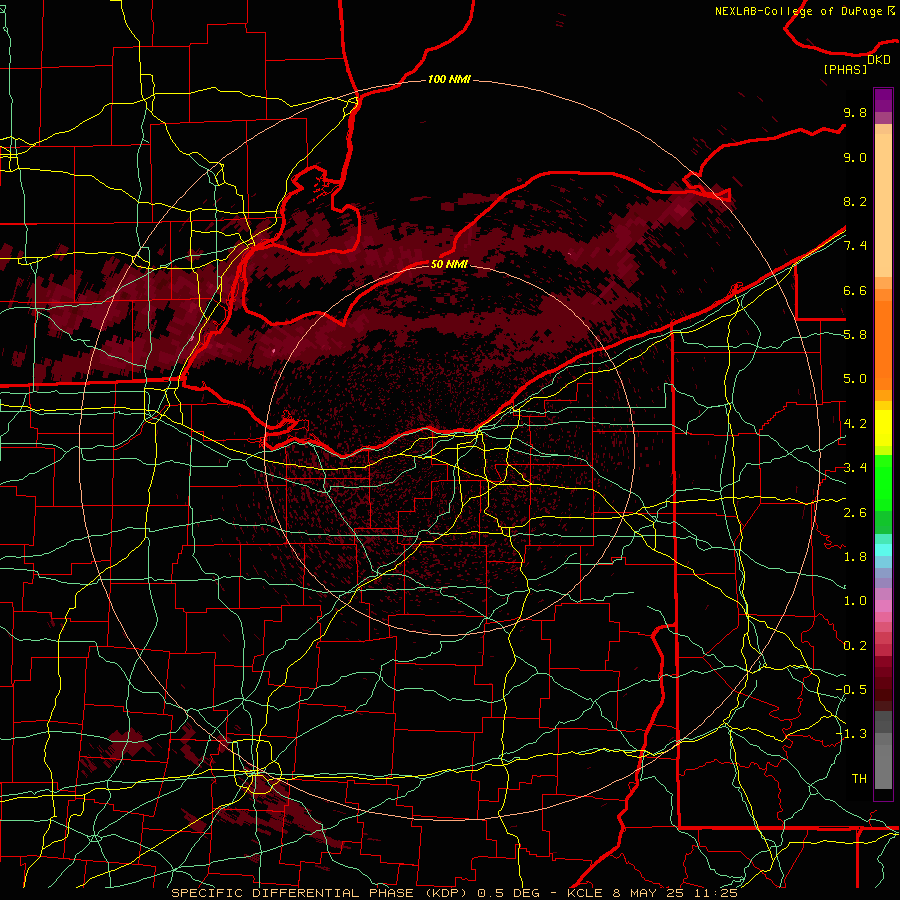Click the 4.2 value on the legend
This screenshot has height=900, width=900.
[x=855, y=424]
